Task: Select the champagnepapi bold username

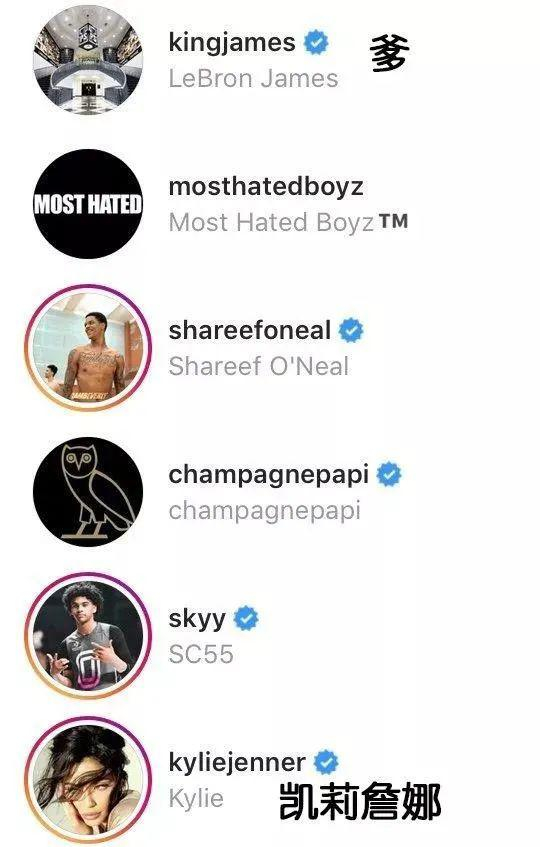Action: click(268, 476)
